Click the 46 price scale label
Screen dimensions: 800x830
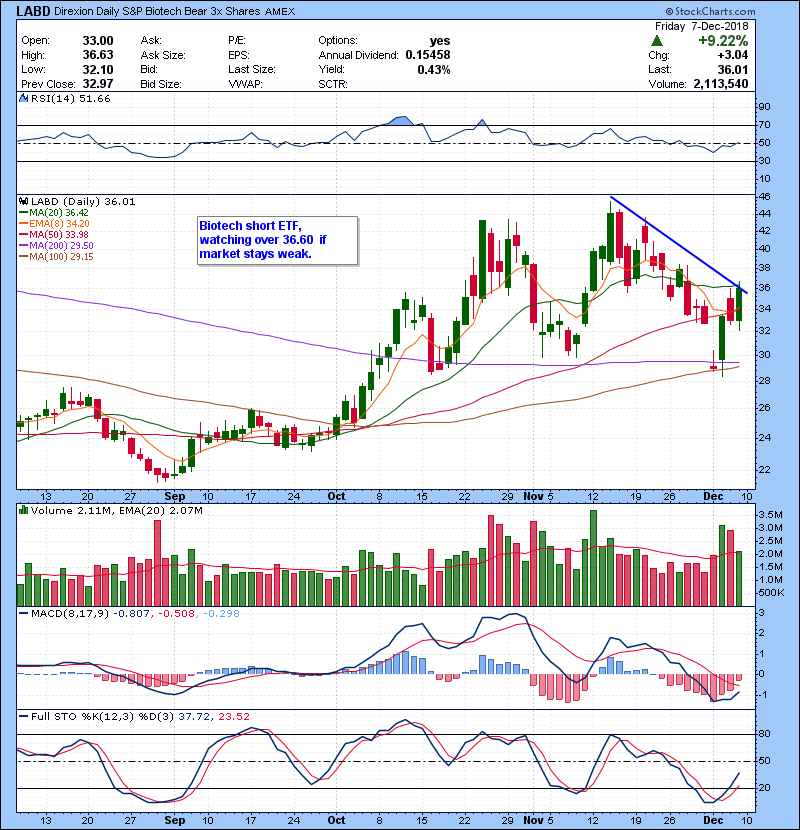click(x=764, y=197)
